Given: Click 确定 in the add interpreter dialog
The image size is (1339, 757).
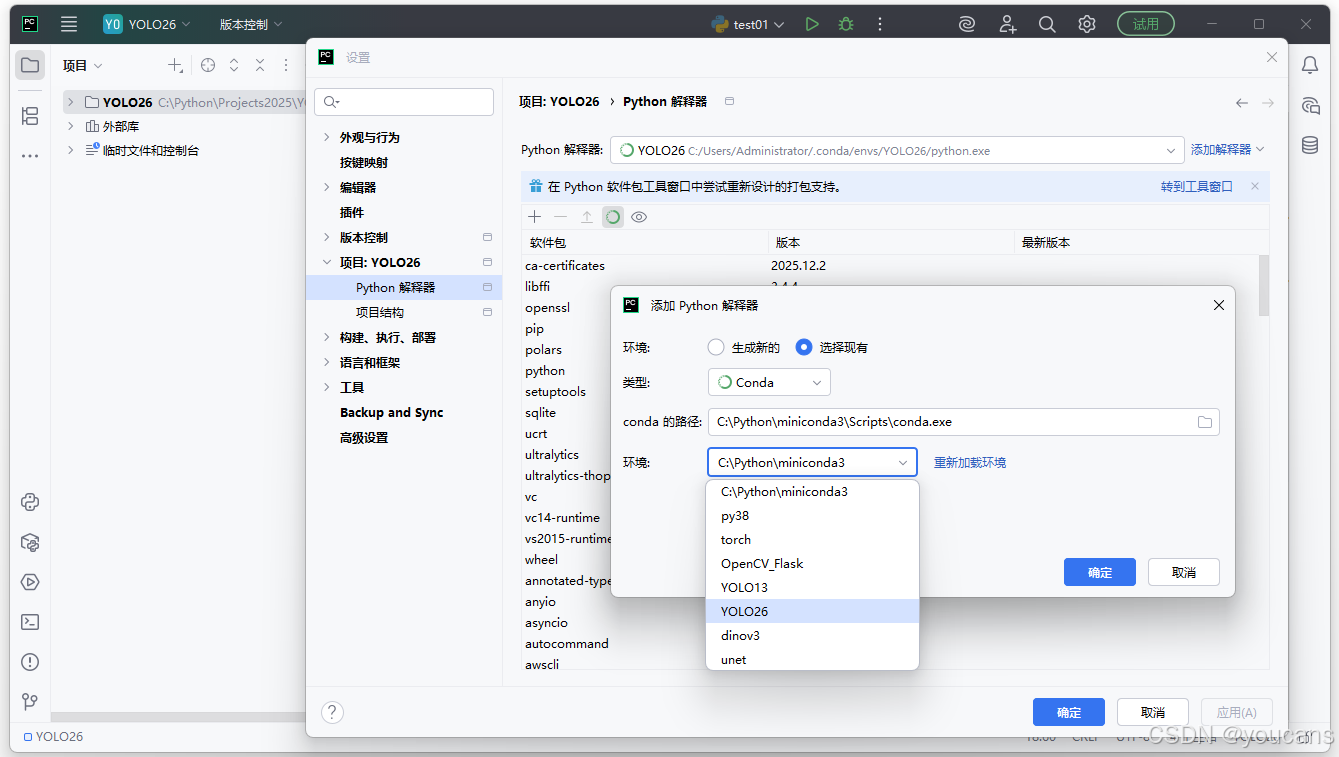Looking at the screenshot, I should point(1100,572).
